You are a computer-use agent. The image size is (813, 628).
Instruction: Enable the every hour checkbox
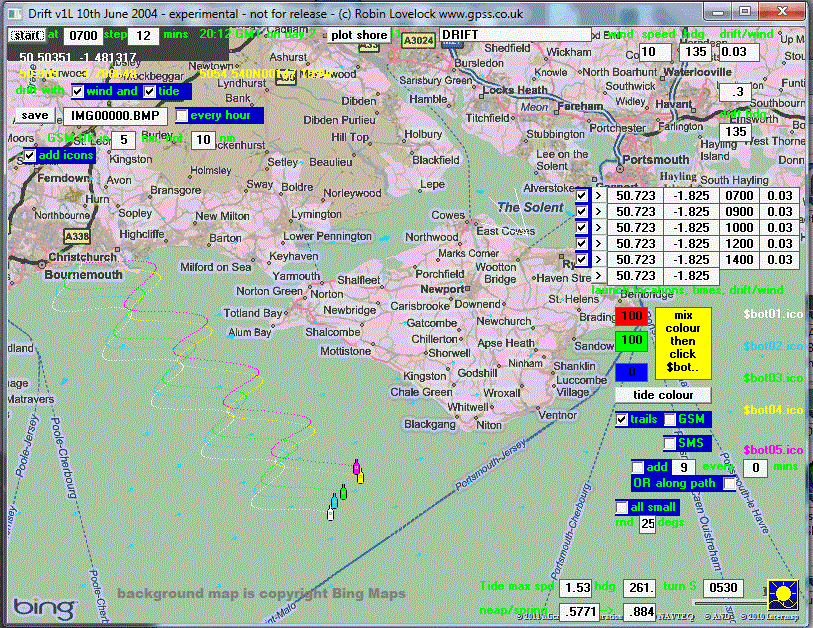(183, 115)
